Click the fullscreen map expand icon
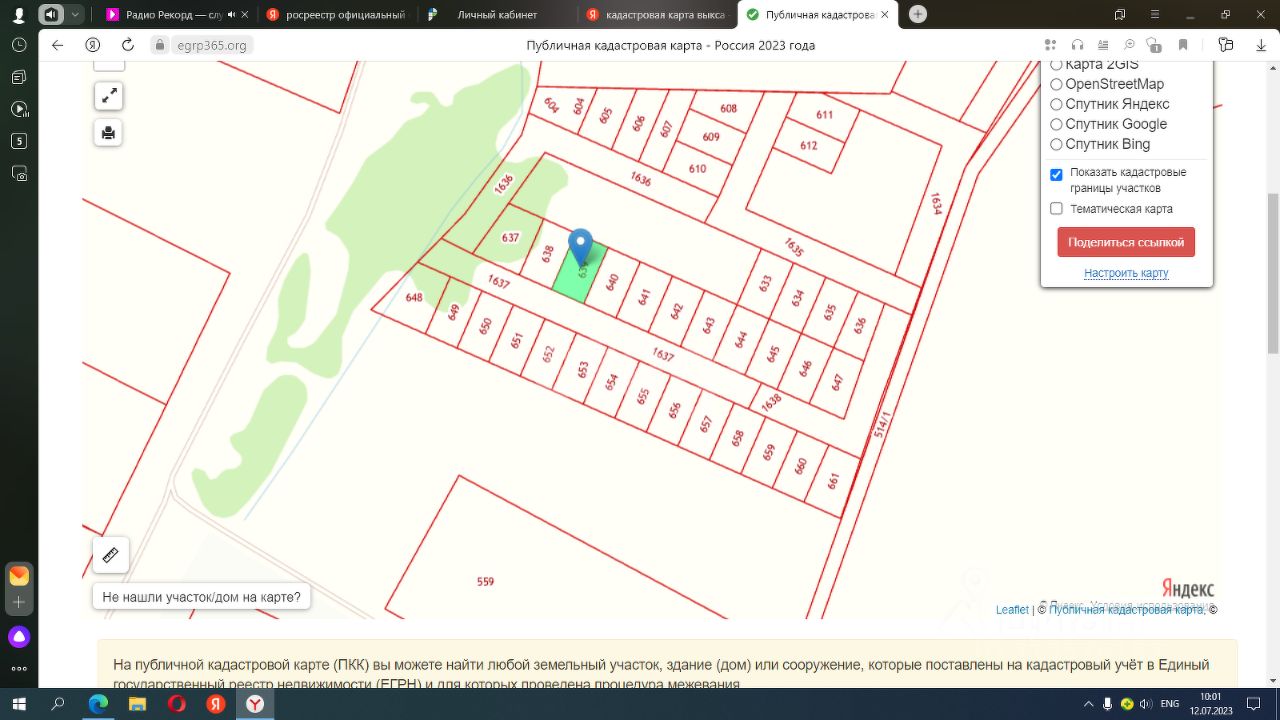 click(108, 96)
